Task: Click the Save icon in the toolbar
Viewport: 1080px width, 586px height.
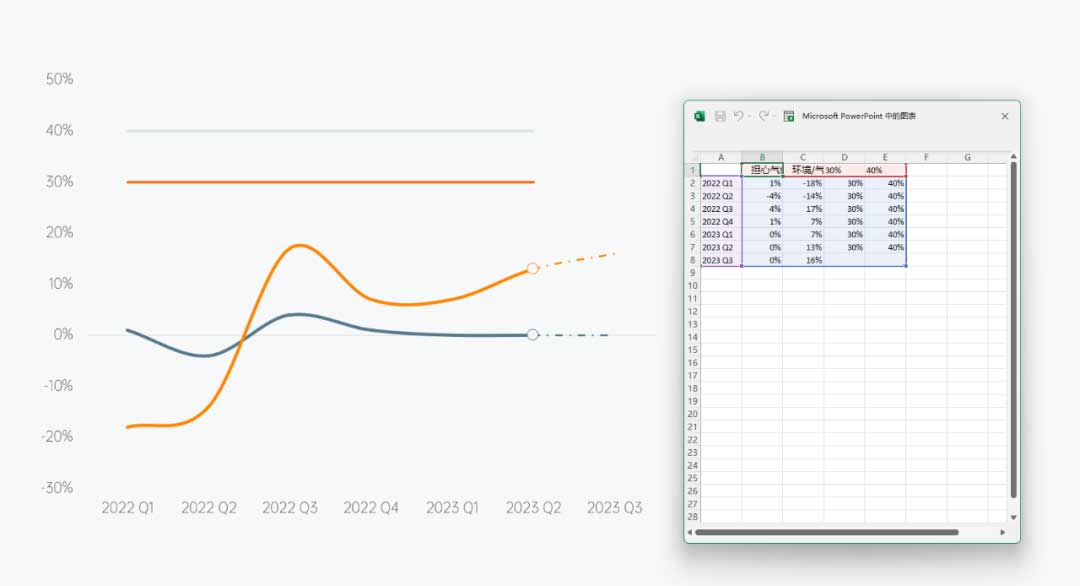Action: click(x=720, y=116)
